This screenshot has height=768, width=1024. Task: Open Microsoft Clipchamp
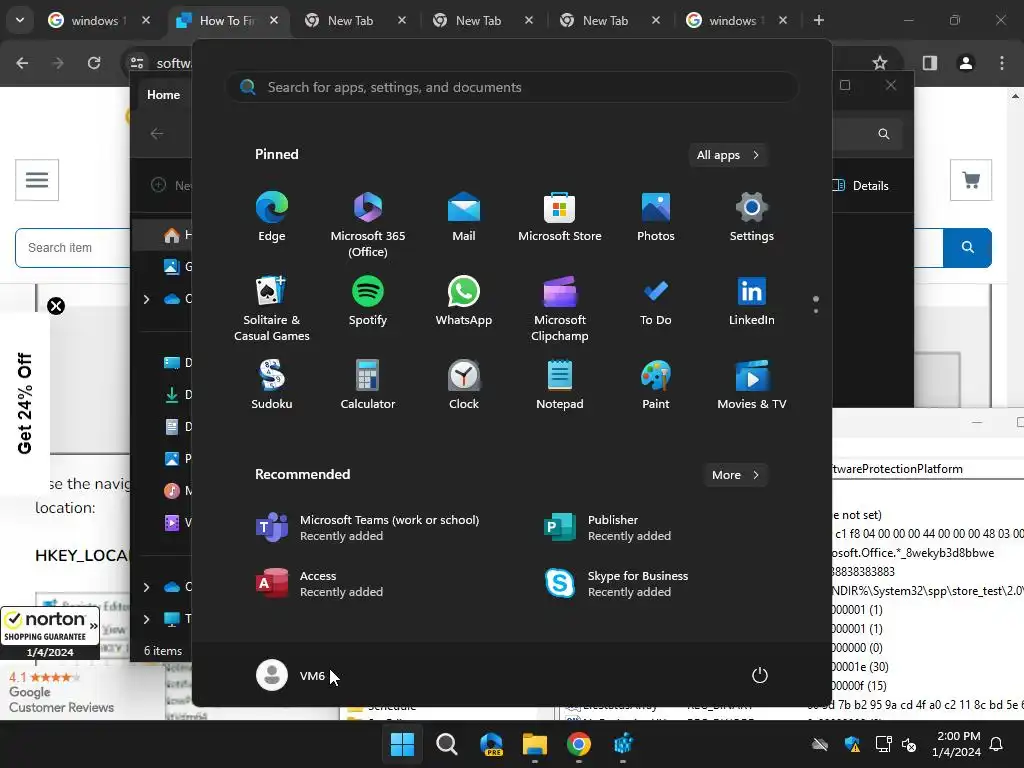pos(560,308)
